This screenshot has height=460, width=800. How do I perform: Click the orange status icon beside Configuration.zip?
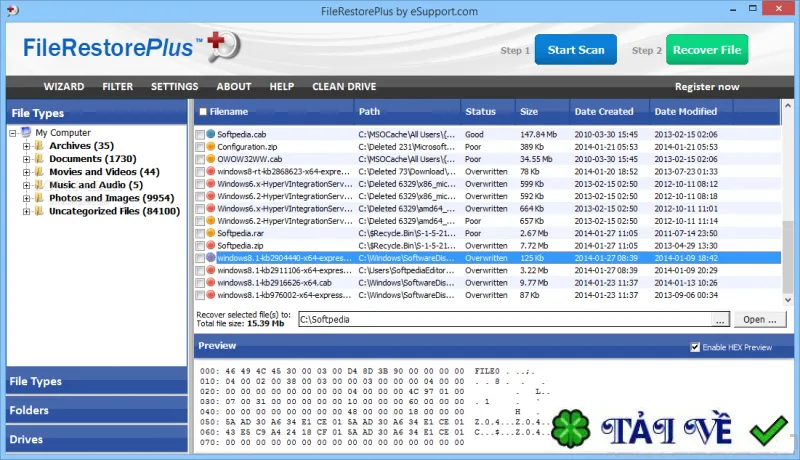pyautogui.click(x=211, y=146)
